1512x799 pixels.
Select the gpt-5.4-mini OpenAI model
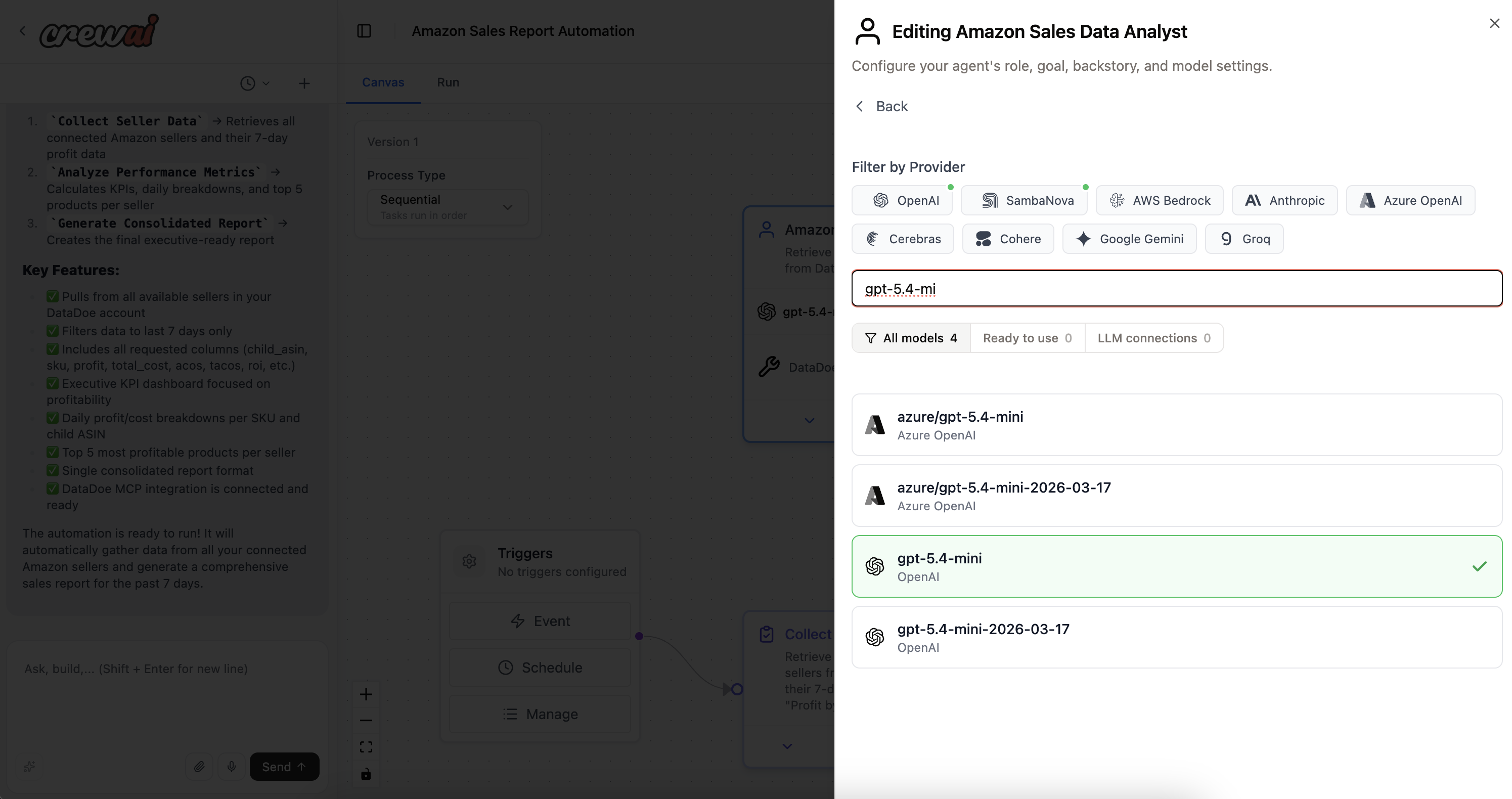[x=1177, y=566]
